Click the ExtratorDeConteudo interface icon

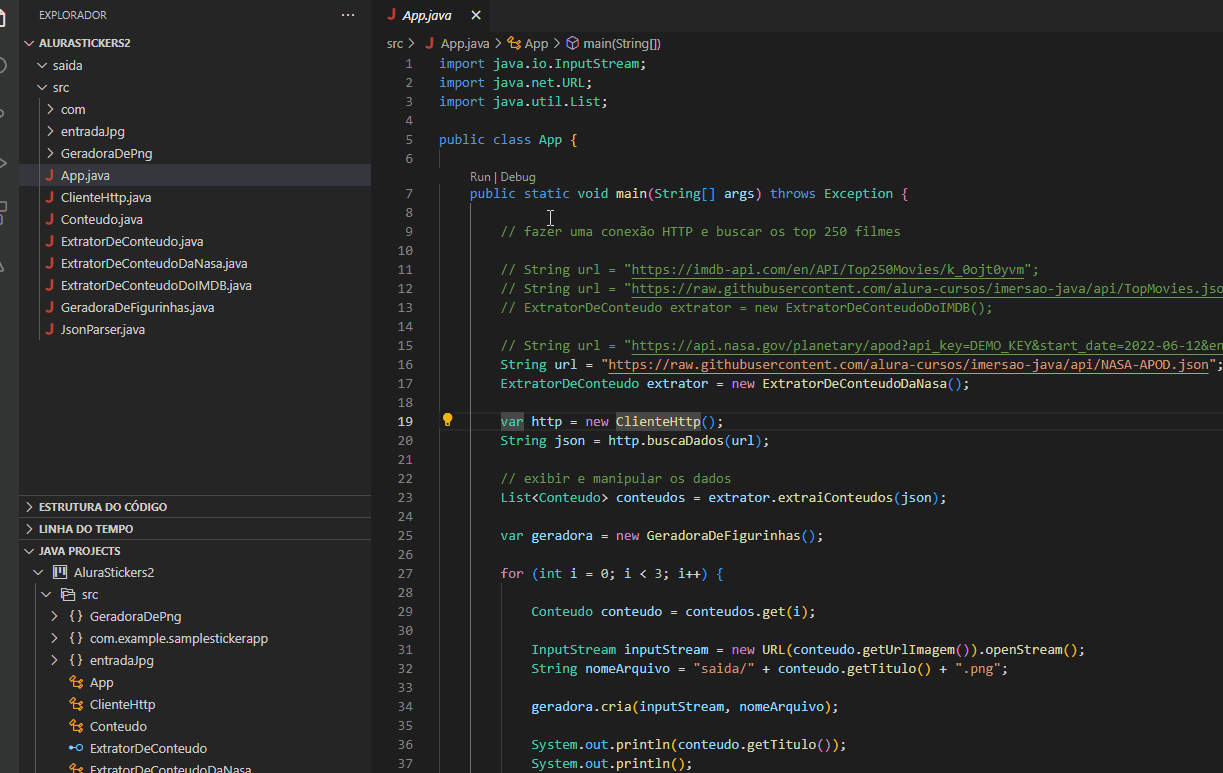[x=76, y=748]
